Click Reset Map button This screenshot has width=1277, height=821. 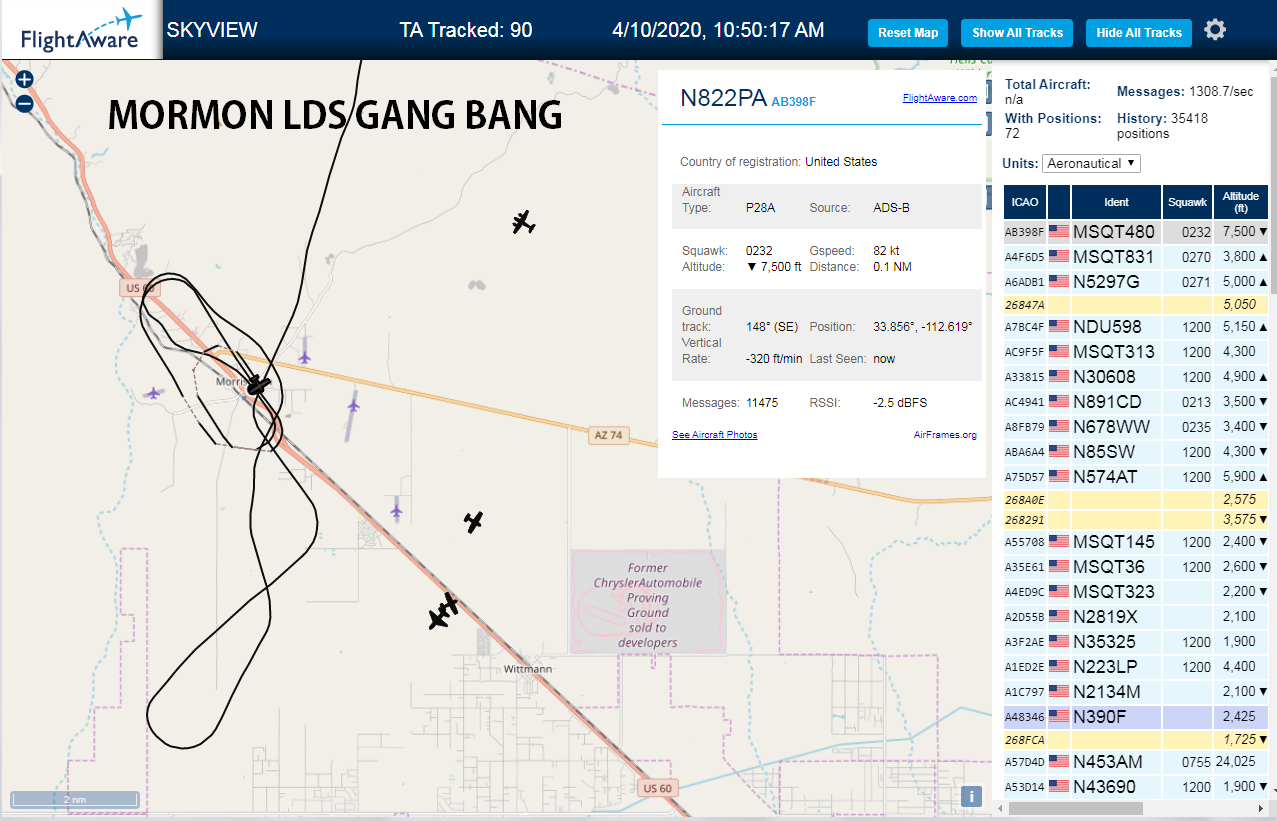(x=908, y=33)
